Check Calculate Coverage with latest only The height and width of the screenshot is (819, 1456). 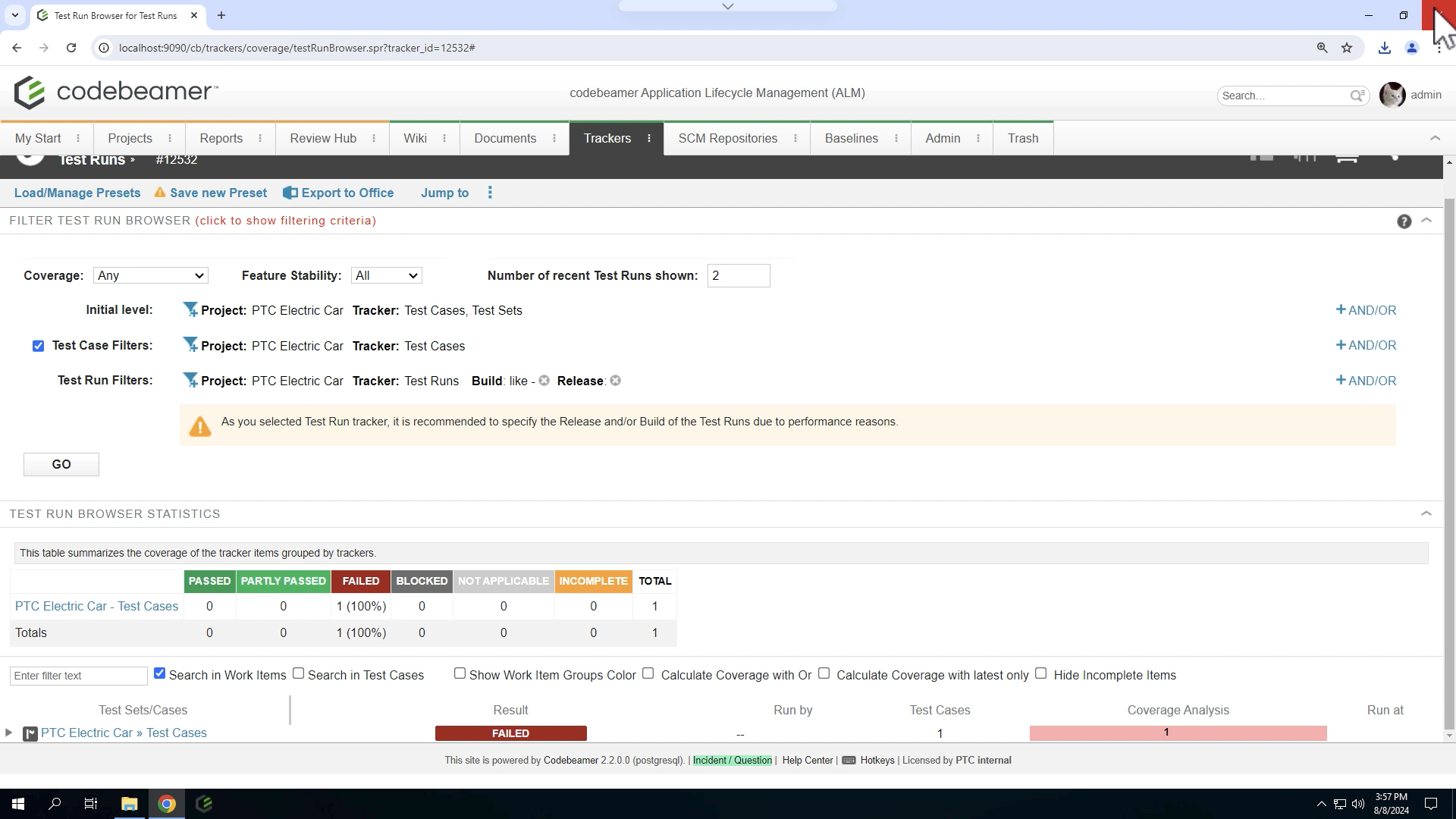click(x=824, y=673)
